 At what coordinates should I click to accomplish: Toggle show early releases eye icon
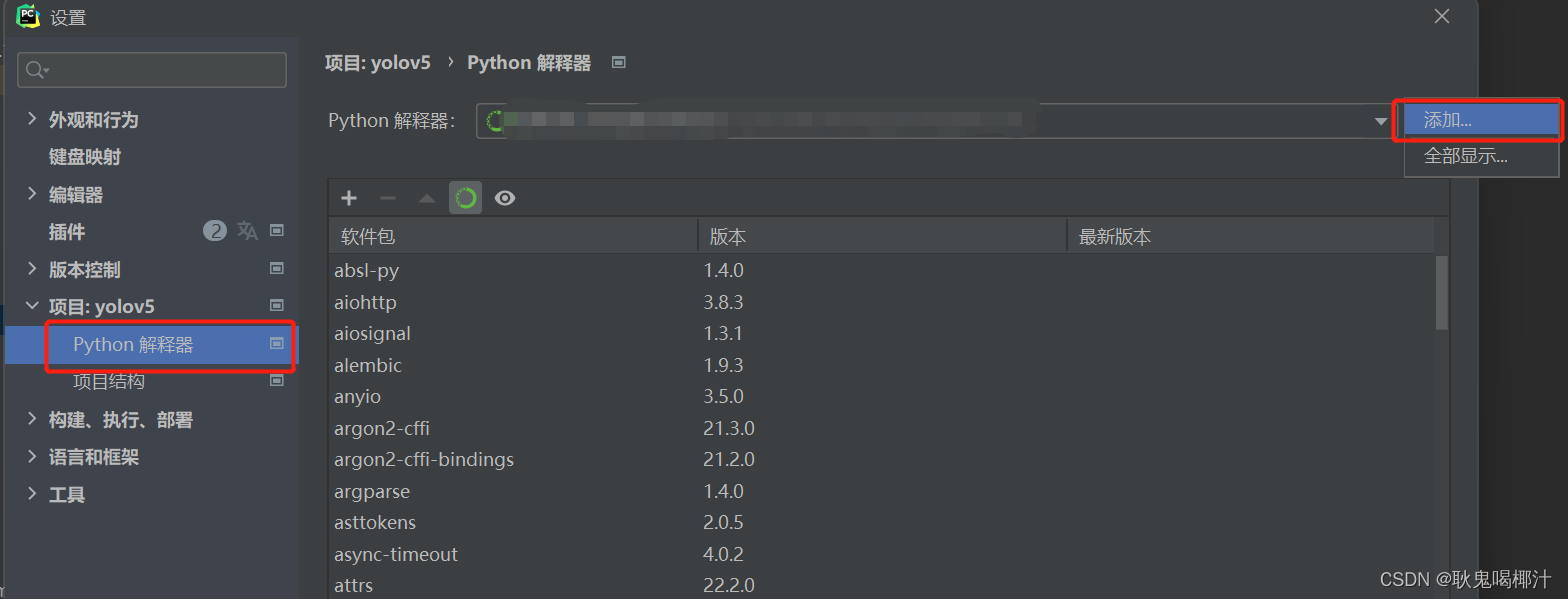coord(505,198)
